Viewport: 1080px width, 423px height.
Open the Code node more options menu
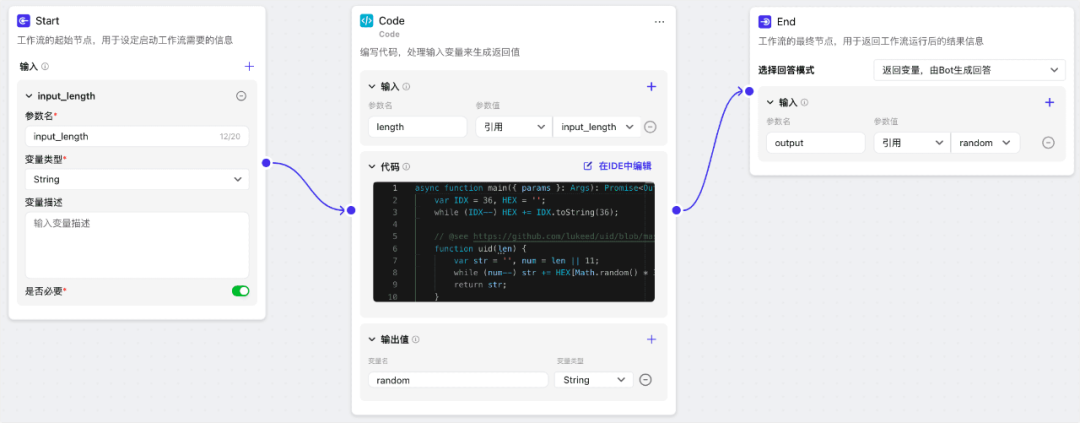click(659, 22)
